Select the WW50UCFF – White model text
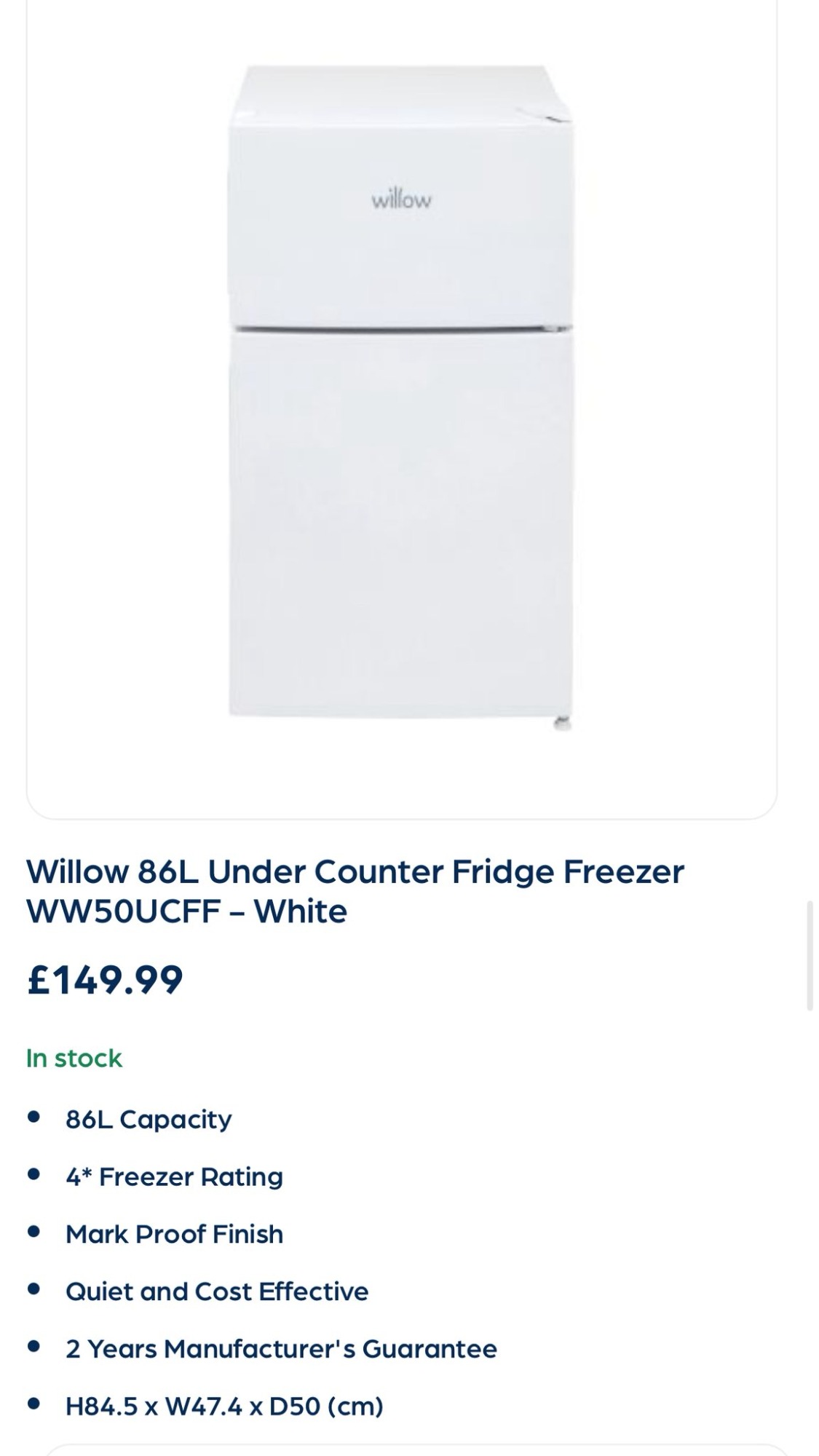This screenshot has width=819, height=1456. pos(187,911)
